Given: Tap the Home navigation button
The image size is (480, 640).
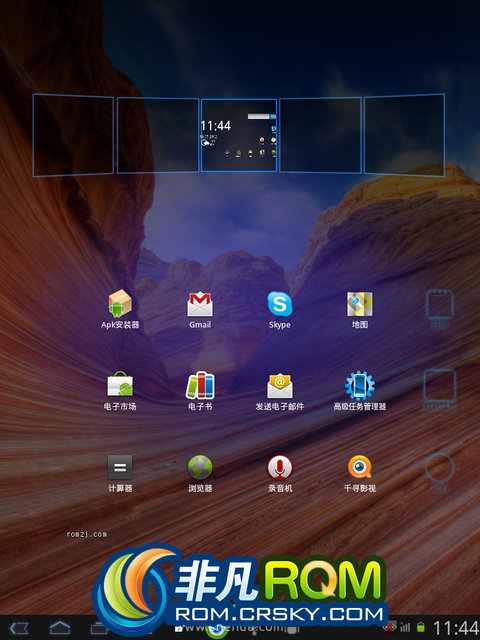Looking at the screenshot, I should (x=60, y=628).
